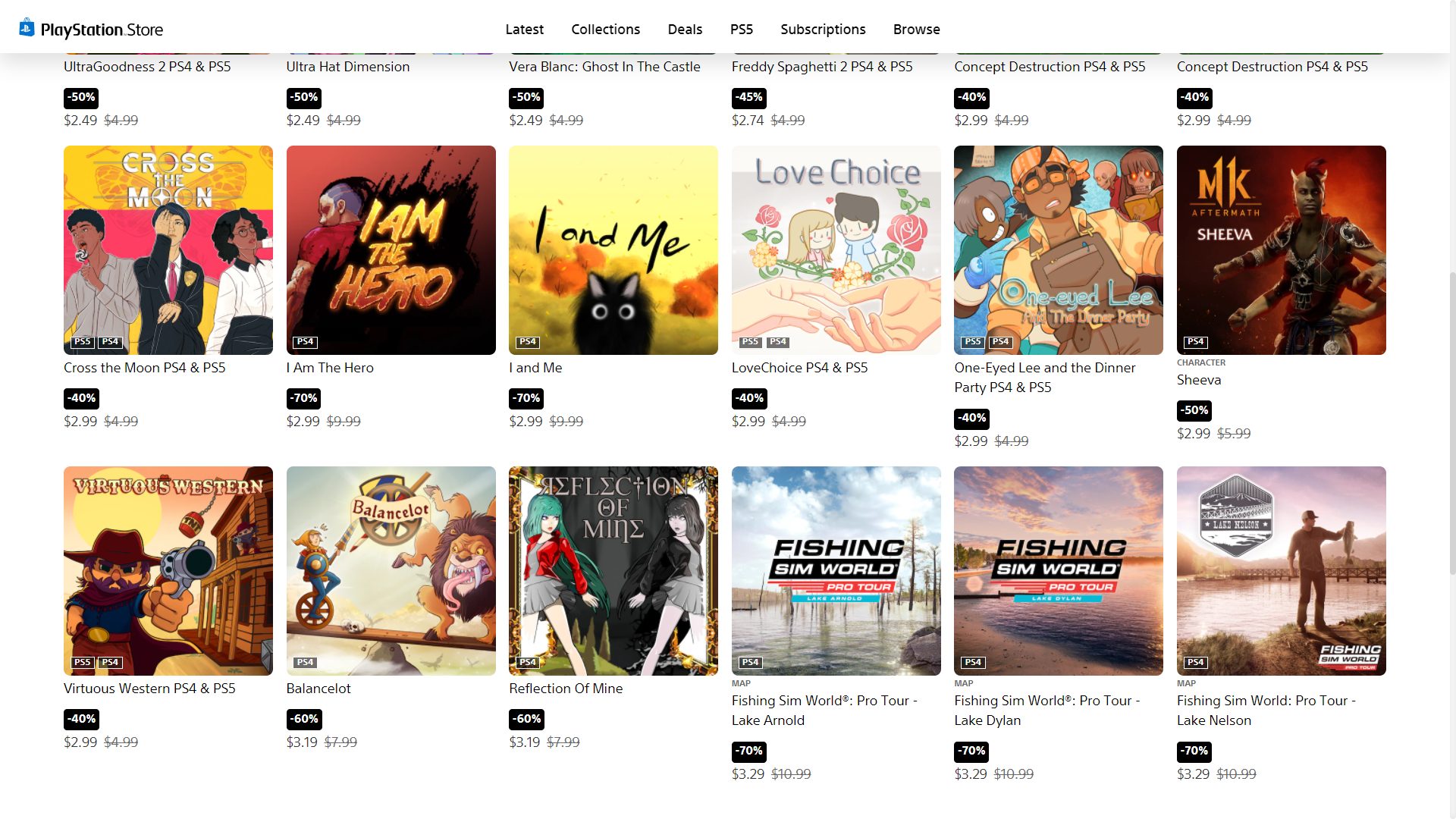
Task: Open Fishing Sim World Lake Dylan cover image
Action: pos(1058,571)
